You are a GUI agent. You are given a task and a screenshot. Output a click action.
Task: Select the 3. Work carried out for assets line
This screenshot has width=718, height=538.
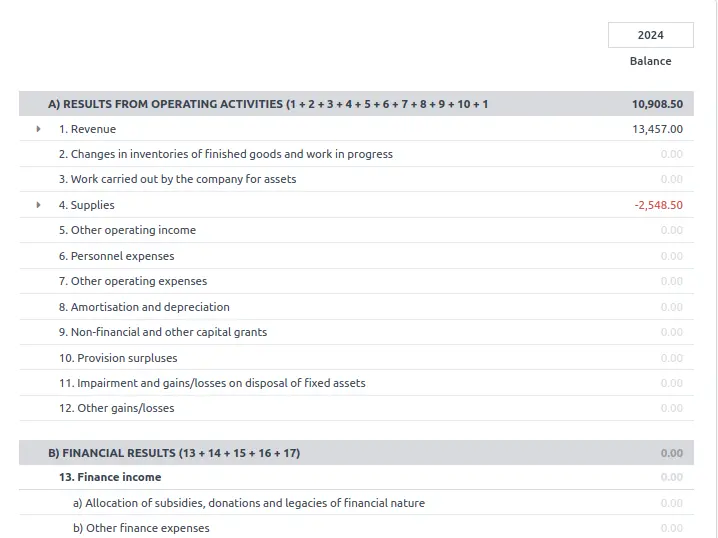click(177, 179)
